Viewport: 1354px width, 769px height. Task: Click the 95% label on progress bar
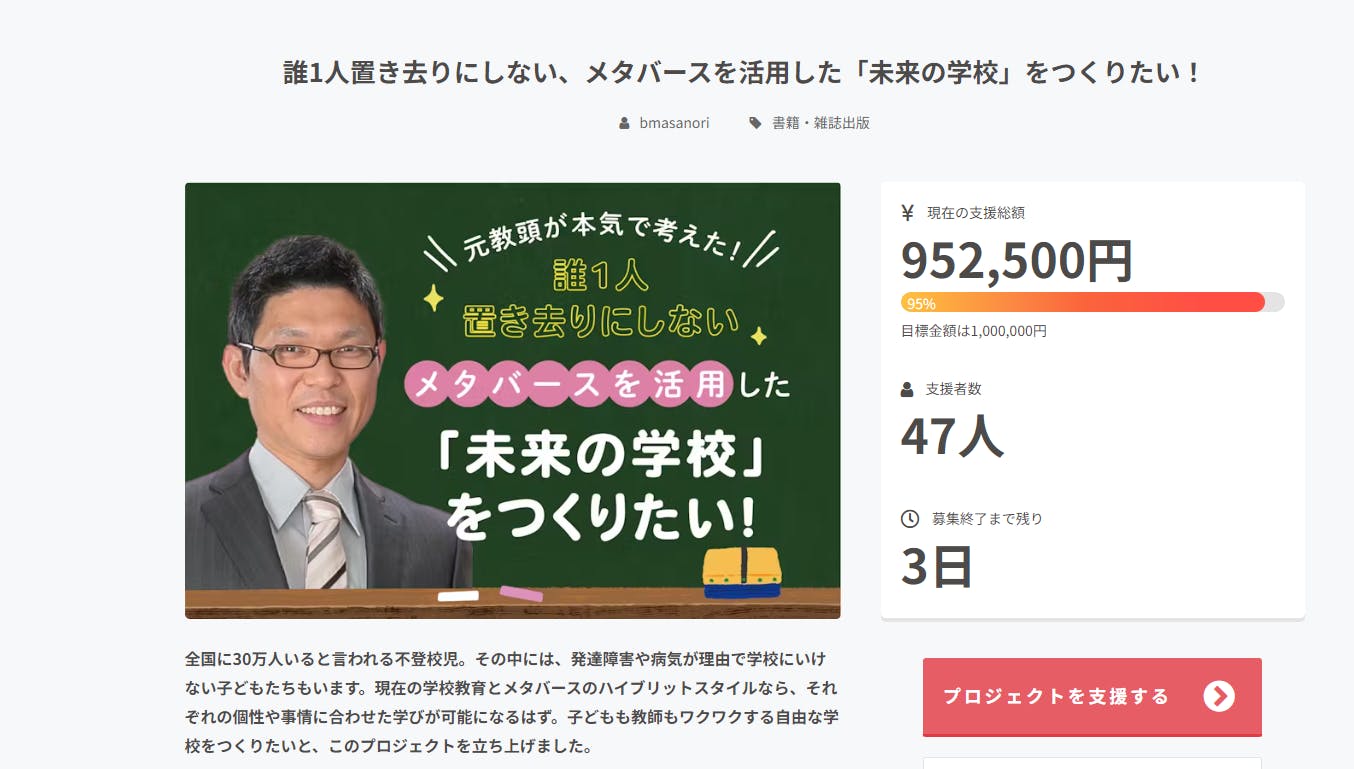tap(921, 303)
